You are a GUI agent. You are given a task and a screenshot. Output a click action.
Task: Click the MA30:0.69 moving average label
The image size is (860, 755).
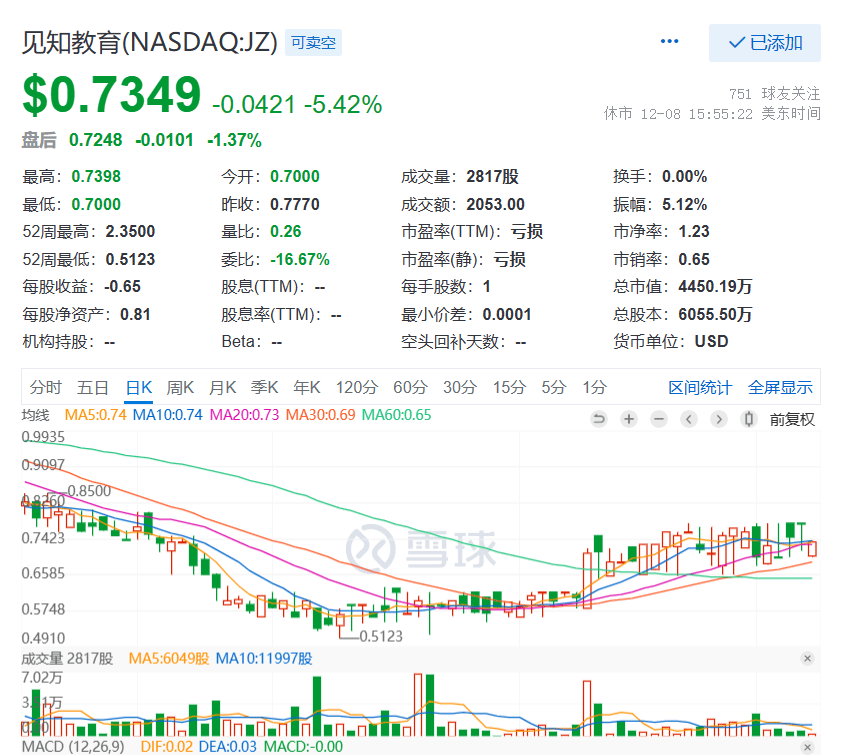(x=320, y=415)
